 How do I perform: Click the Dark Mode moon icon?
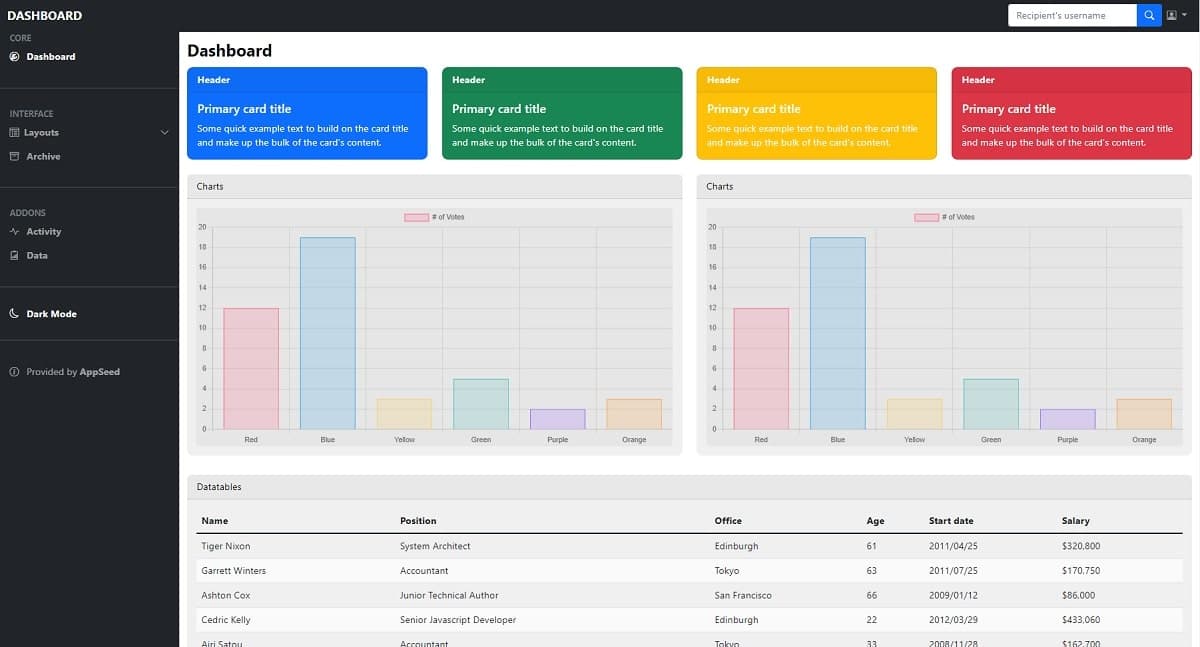click(x=14, y=314)
